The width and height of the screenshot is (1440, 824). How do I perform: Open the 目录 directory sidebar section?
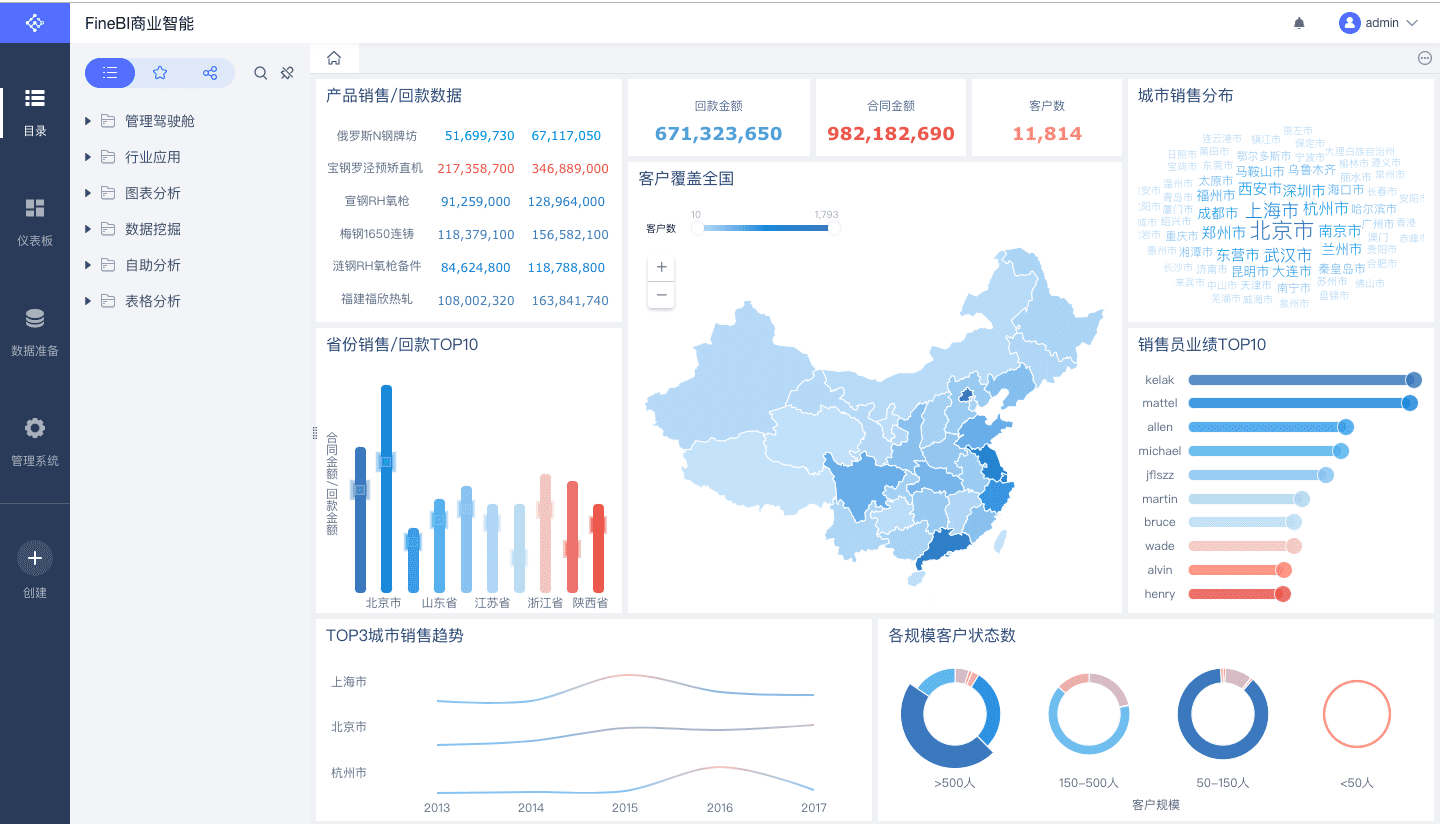tap(35, 110)
